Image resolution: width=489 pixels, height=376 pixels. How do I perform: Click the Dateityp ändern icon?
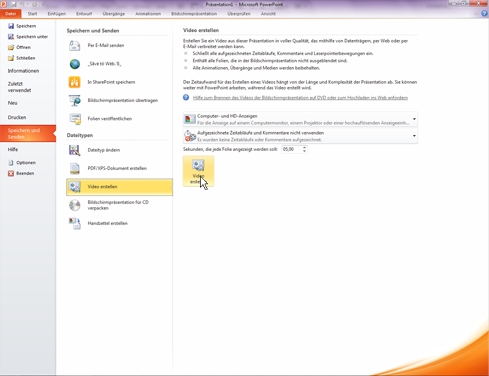(75, 150)
